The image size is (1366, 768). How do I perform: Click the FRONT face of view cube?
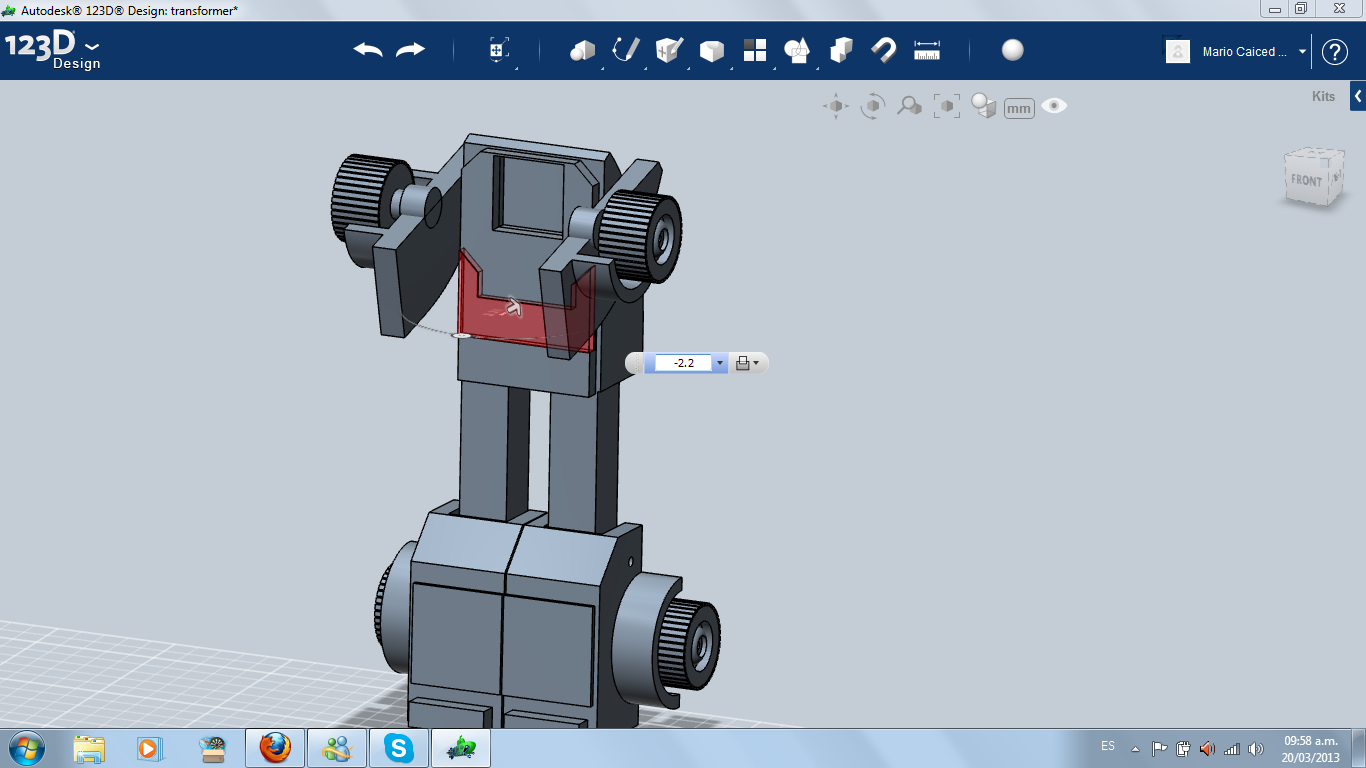click(1307, 180)
